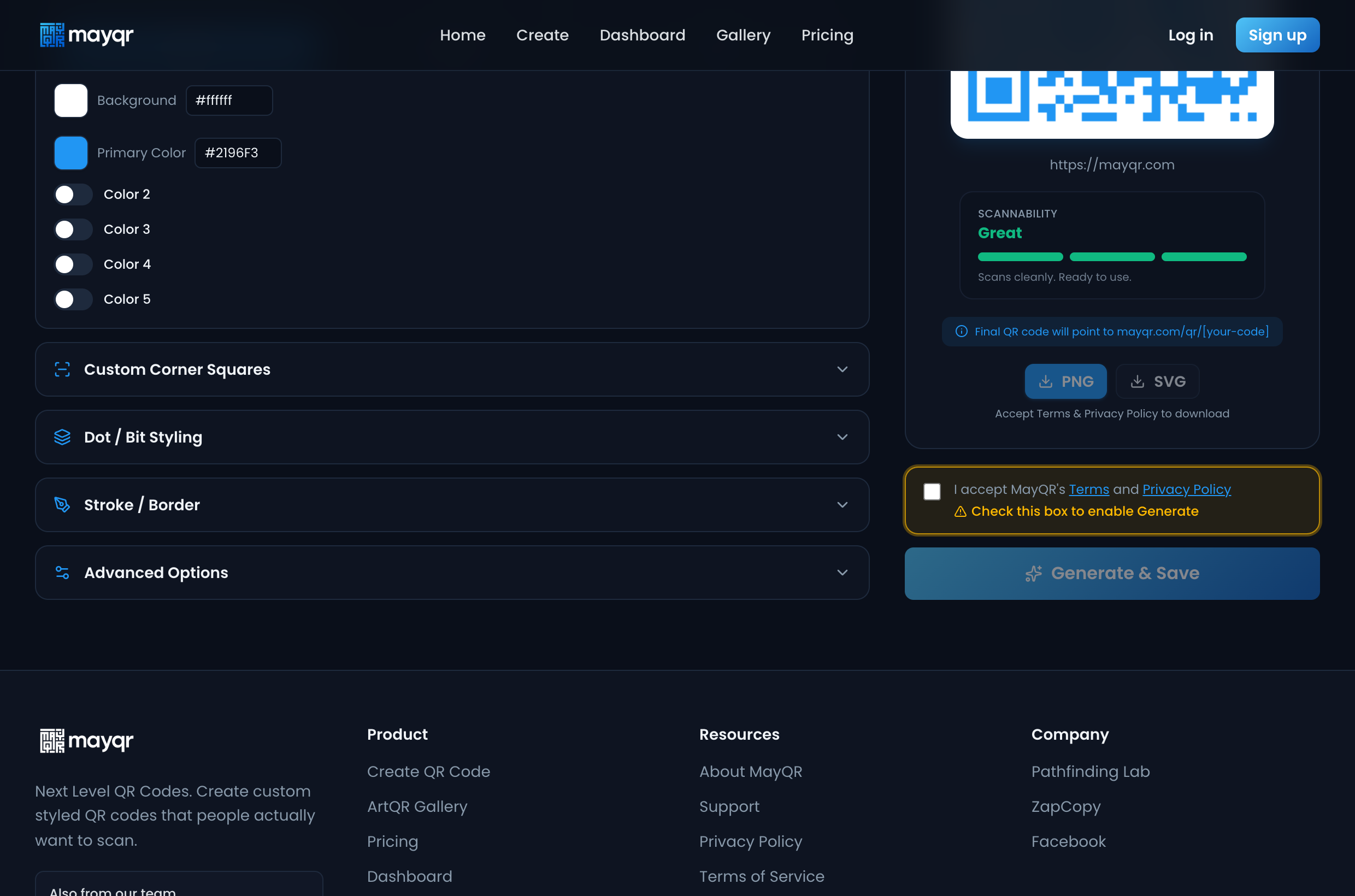The height and width of the screenshot is (896, 1355).
Task: Click the Dot / Bit Styling heading
Action: [x=143, y=437]
